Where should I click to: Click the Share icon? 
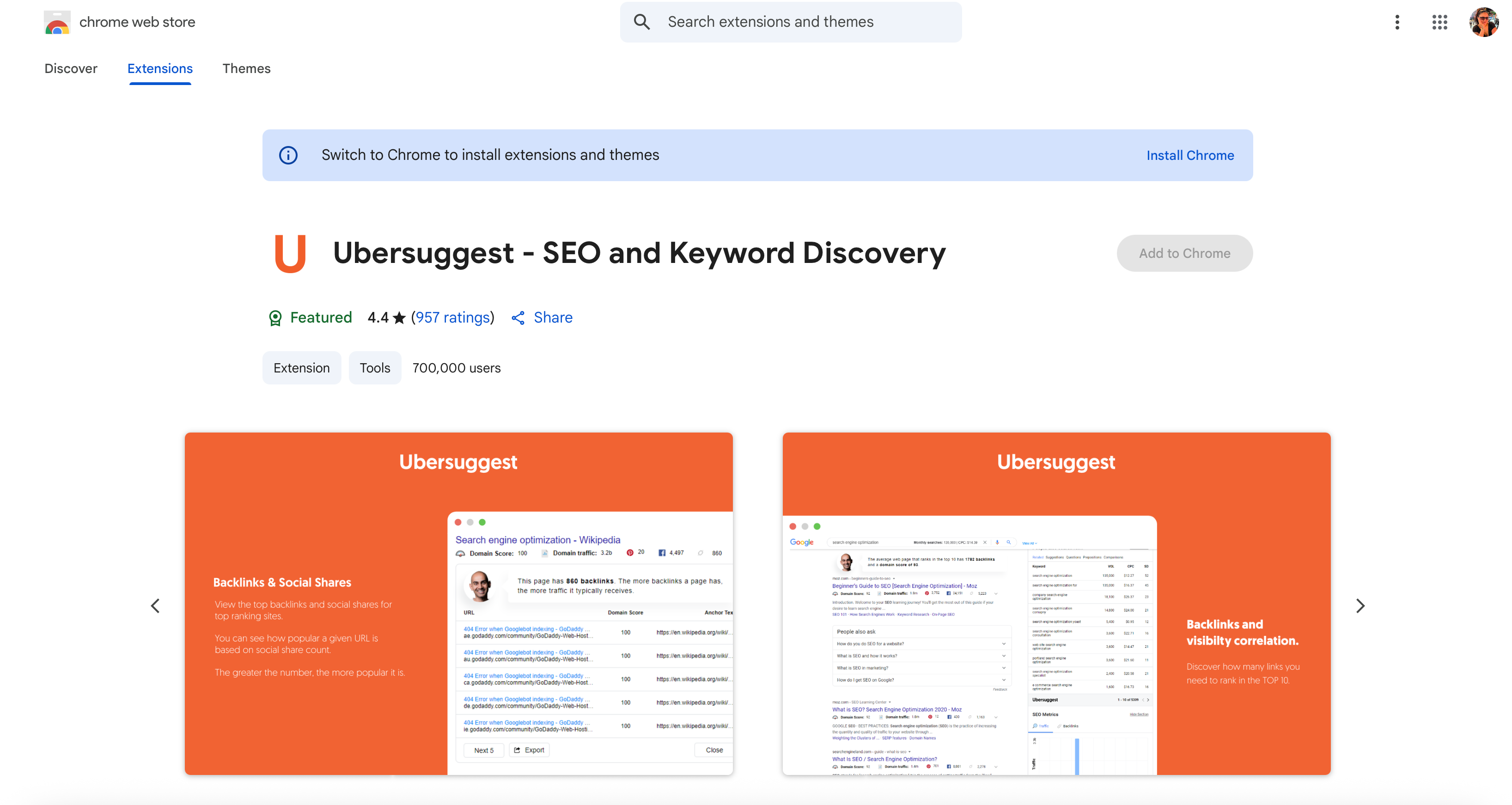point(518,317)
